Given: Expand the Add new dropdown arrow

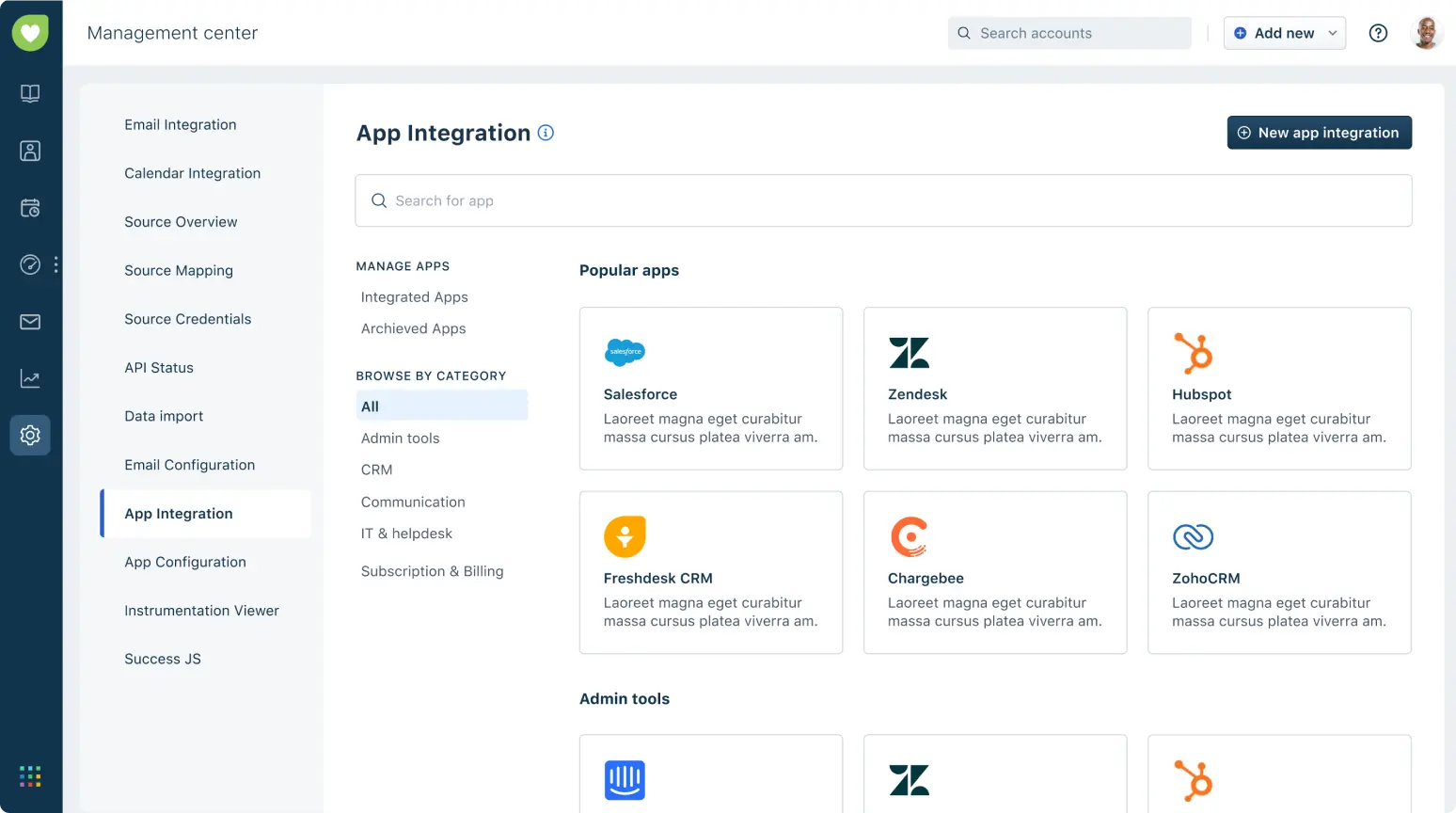Looking at the screenshot, I should pyautogui.click(x=1333, y=33).
